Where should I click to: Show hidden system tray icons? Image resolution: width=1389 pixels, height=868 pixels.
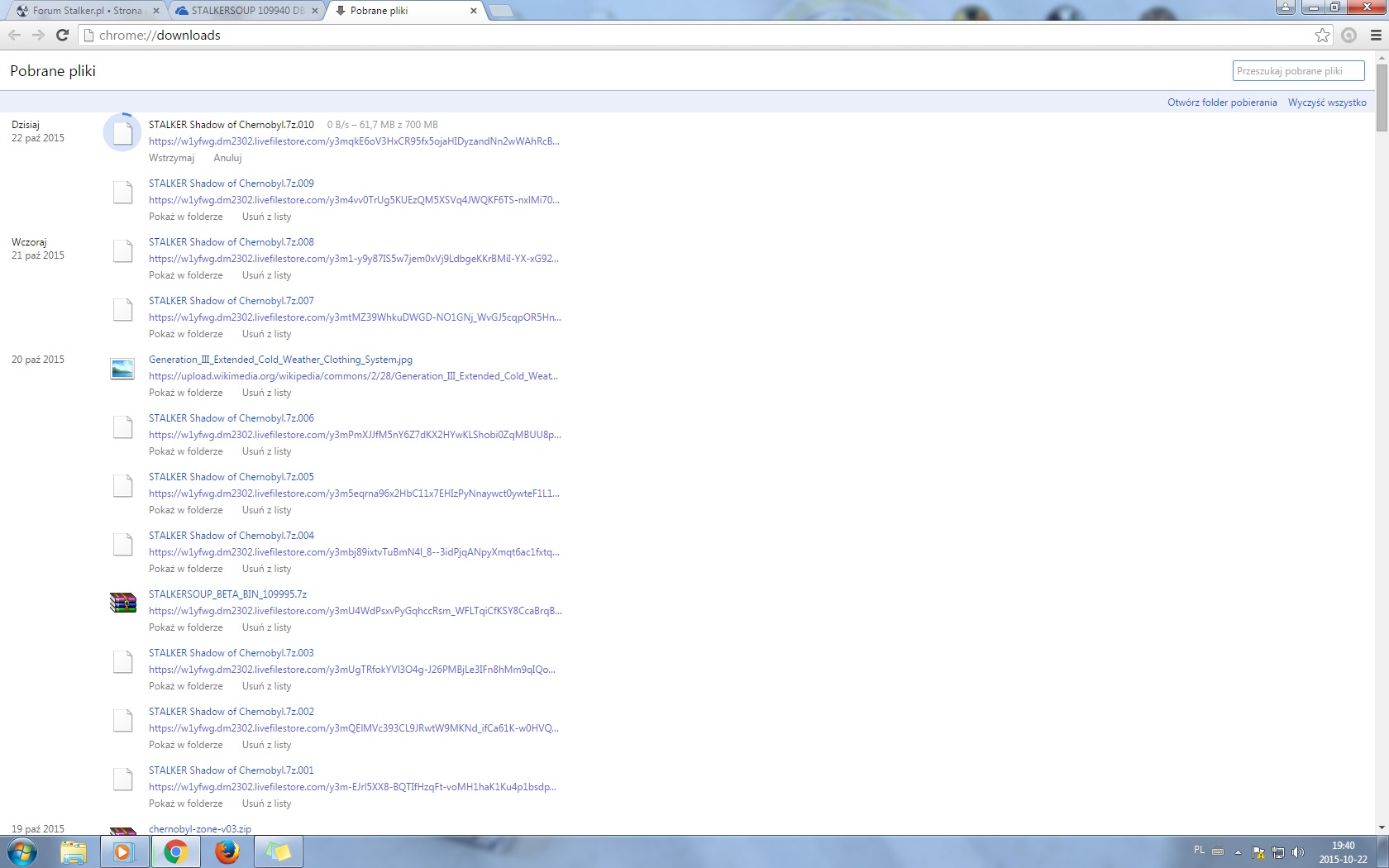coord(1238,852)
